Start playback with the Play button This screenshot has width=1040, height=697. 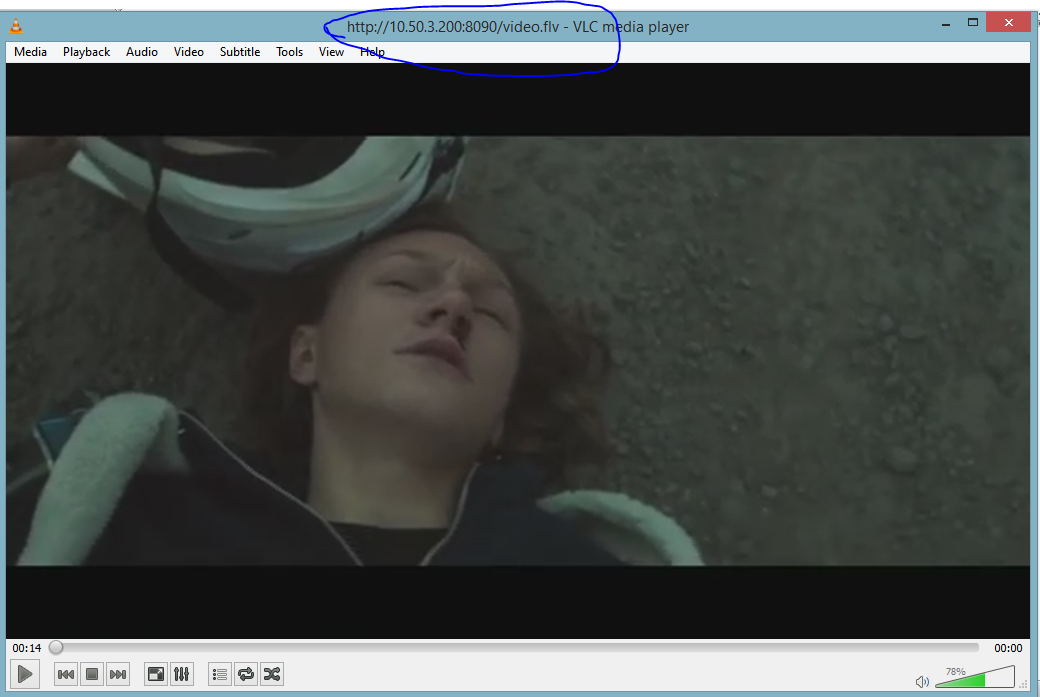(x=25, y=674)
